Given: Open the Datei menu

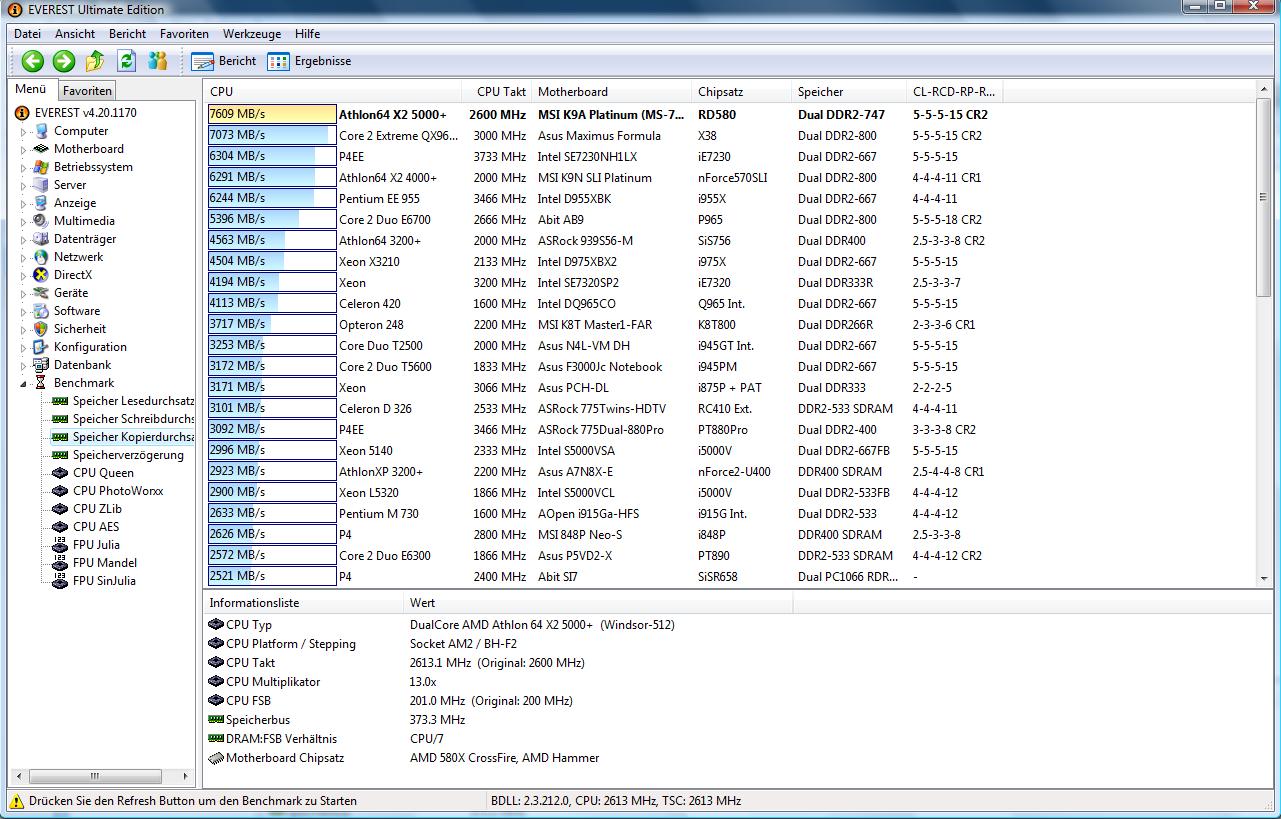Looking at the screenshot, I should [x=28, y=34].
